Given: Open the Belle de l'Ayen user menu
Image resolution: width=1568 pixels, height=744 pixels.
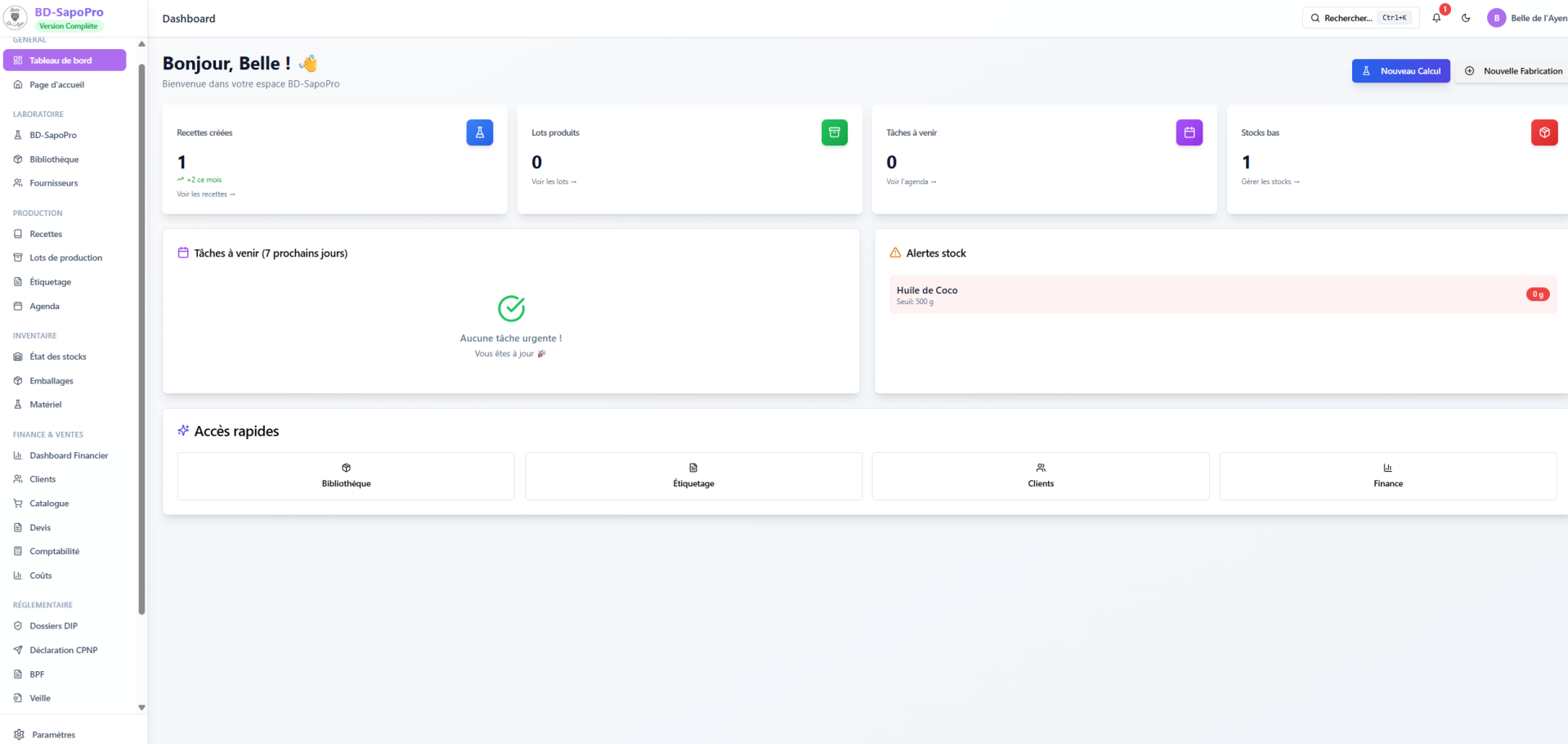Looking at the screenshot, I should pos(1527,18).
